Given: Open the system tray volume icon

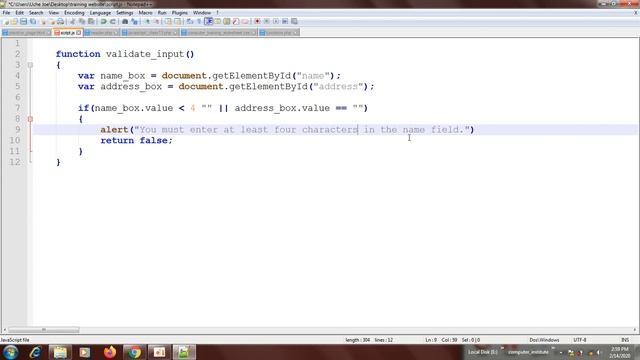Looking at the screenshot, I should [599, 352].
